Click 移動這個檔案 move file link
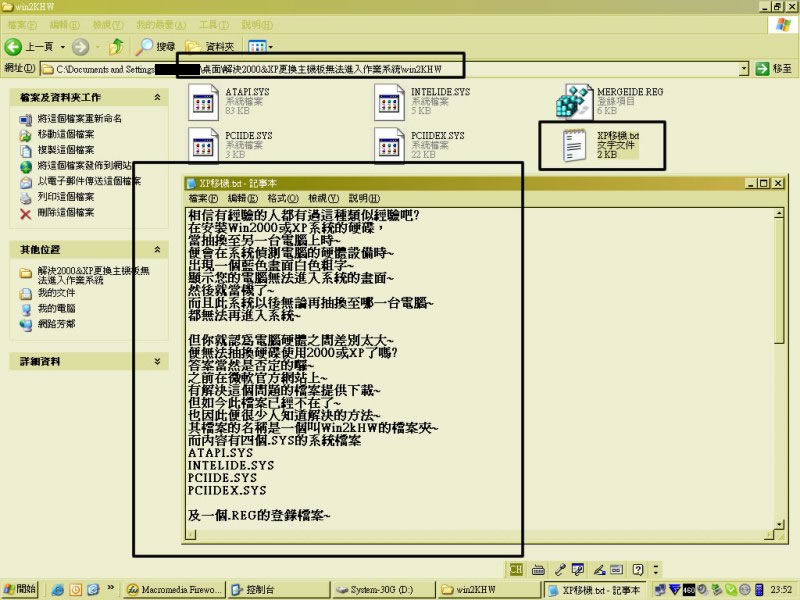 (x=66, y=134)
